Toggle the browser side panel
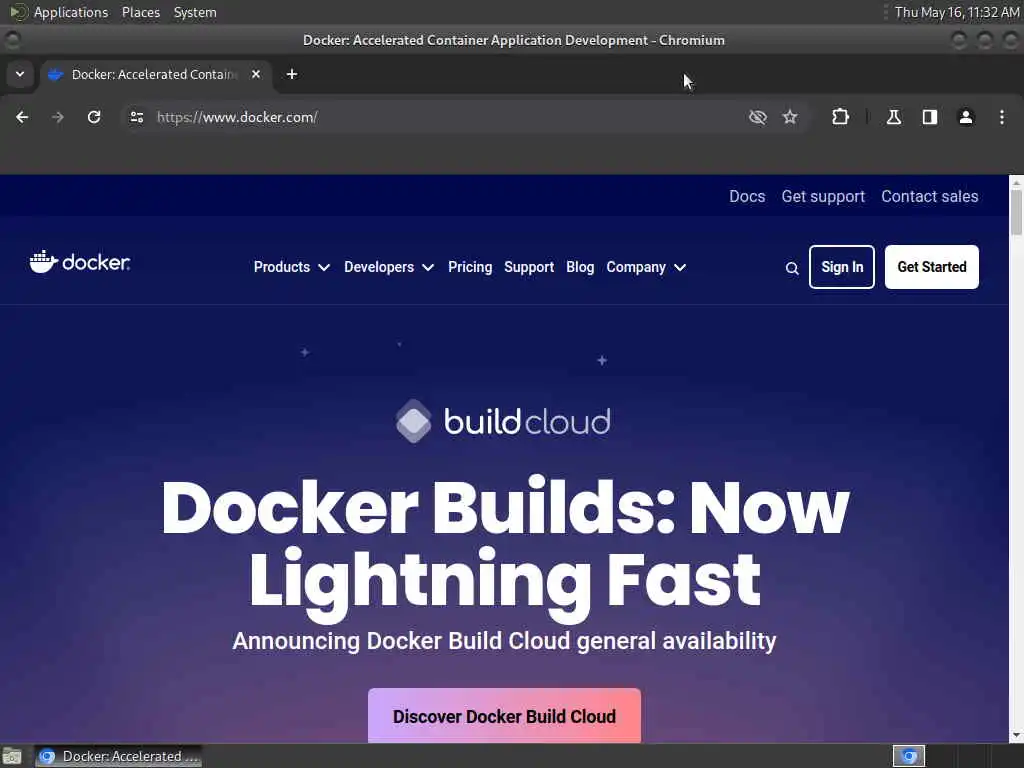1024x768 pixels. tap(930, 117)
